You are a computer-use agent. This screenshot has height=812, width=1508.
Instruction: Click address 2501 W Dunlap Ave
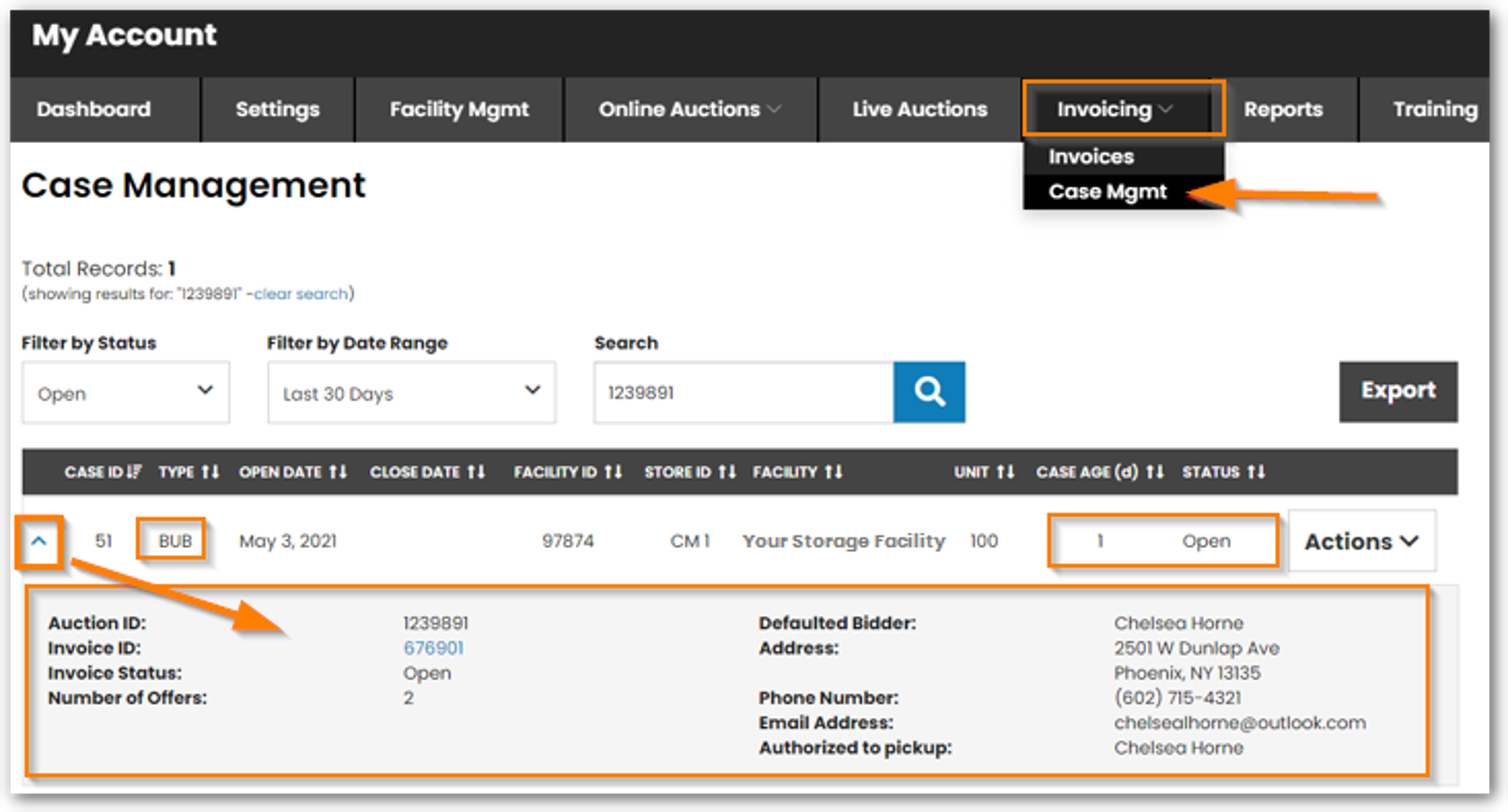[x=1196, y=648]
